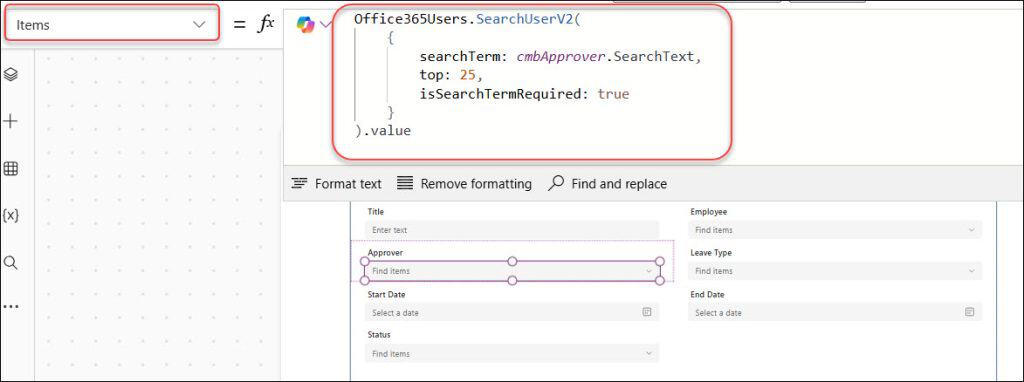
Task: Open the Leave Type combo box
Action: pos(835,270)
